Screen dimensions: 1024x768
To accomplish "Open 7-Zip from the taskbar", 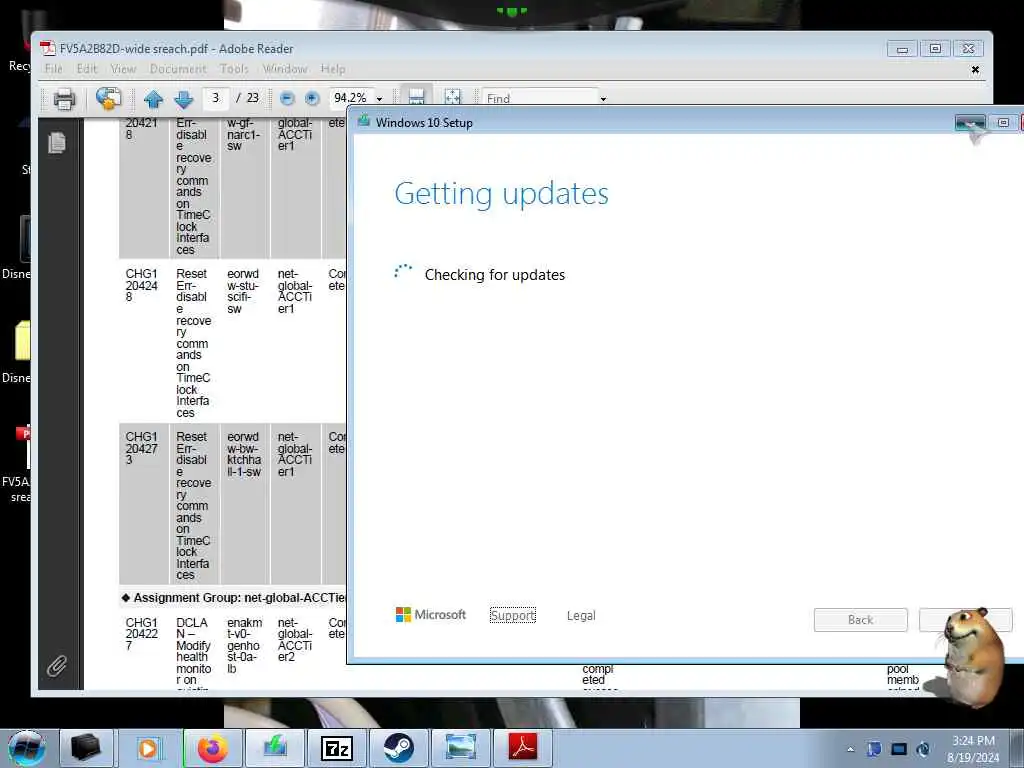I will [337, 748].
